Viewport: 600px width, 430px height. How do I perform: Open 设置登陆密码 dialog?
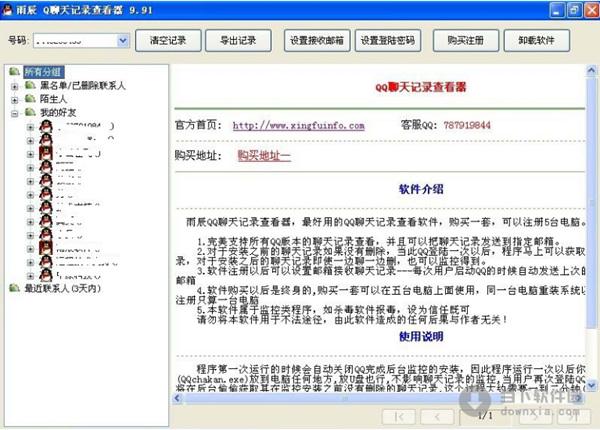(x=388, y=41)
